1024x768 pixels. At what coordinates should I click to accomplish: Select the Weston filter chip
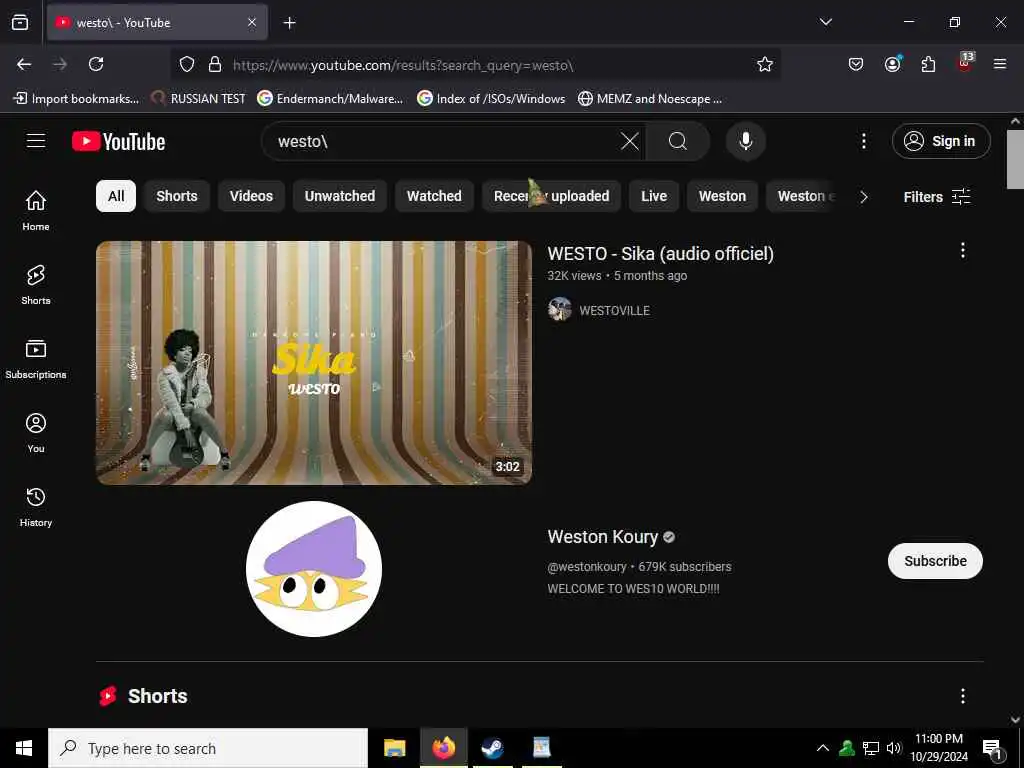click(x=722, y=196)
